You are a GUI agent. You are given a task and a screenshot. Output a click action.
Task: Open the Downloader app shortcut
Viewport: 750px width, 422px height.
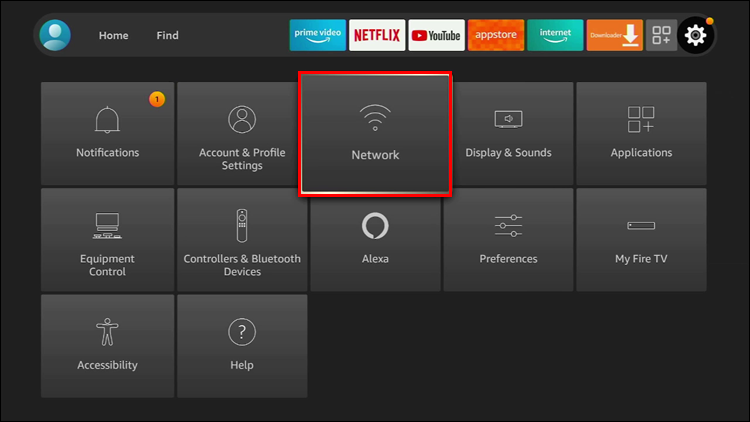[x=615, y=35]
